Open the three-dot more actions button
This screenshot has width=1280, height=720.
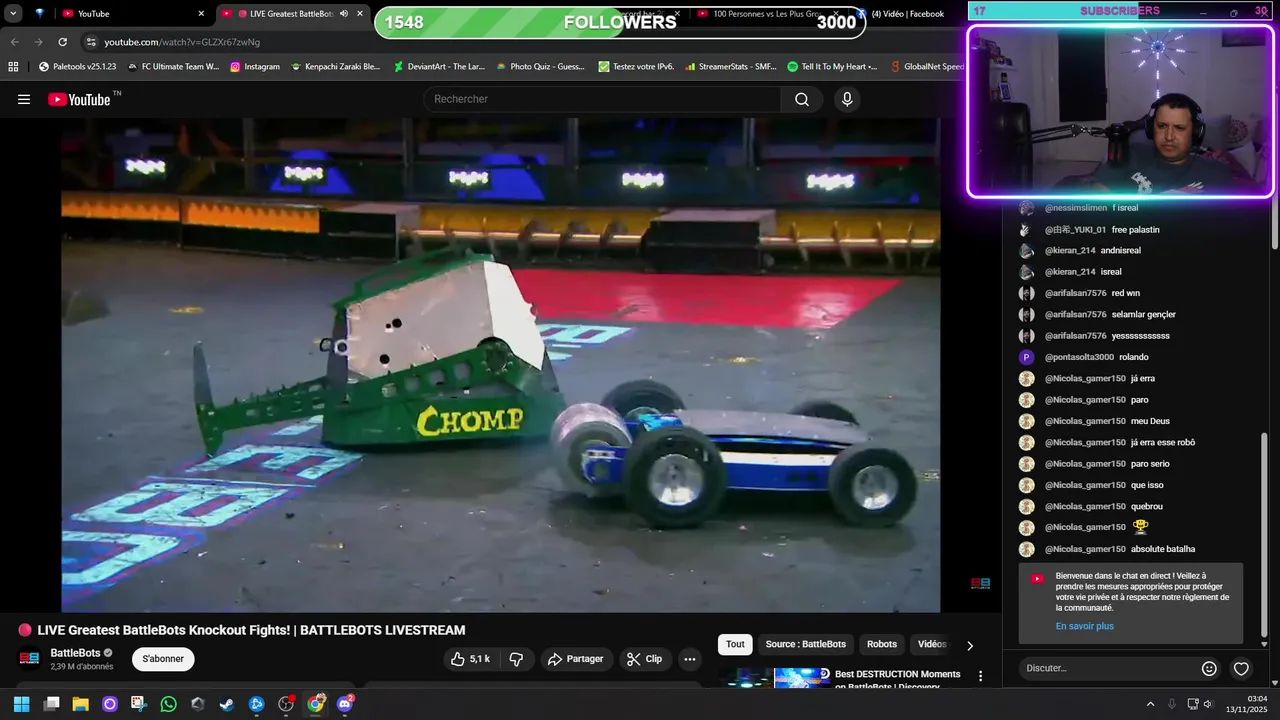click(689, 659)
